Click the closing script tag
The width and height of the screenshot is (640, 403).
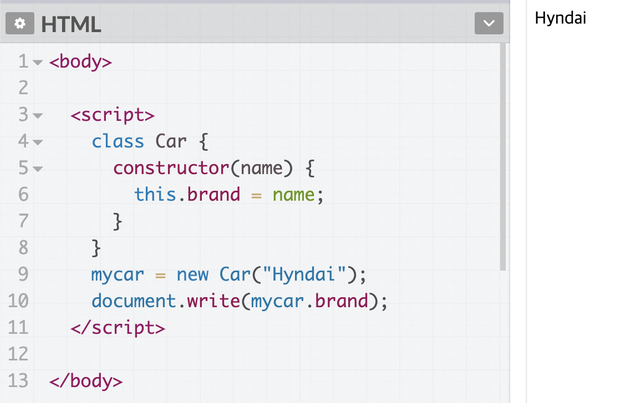point(118,328)
